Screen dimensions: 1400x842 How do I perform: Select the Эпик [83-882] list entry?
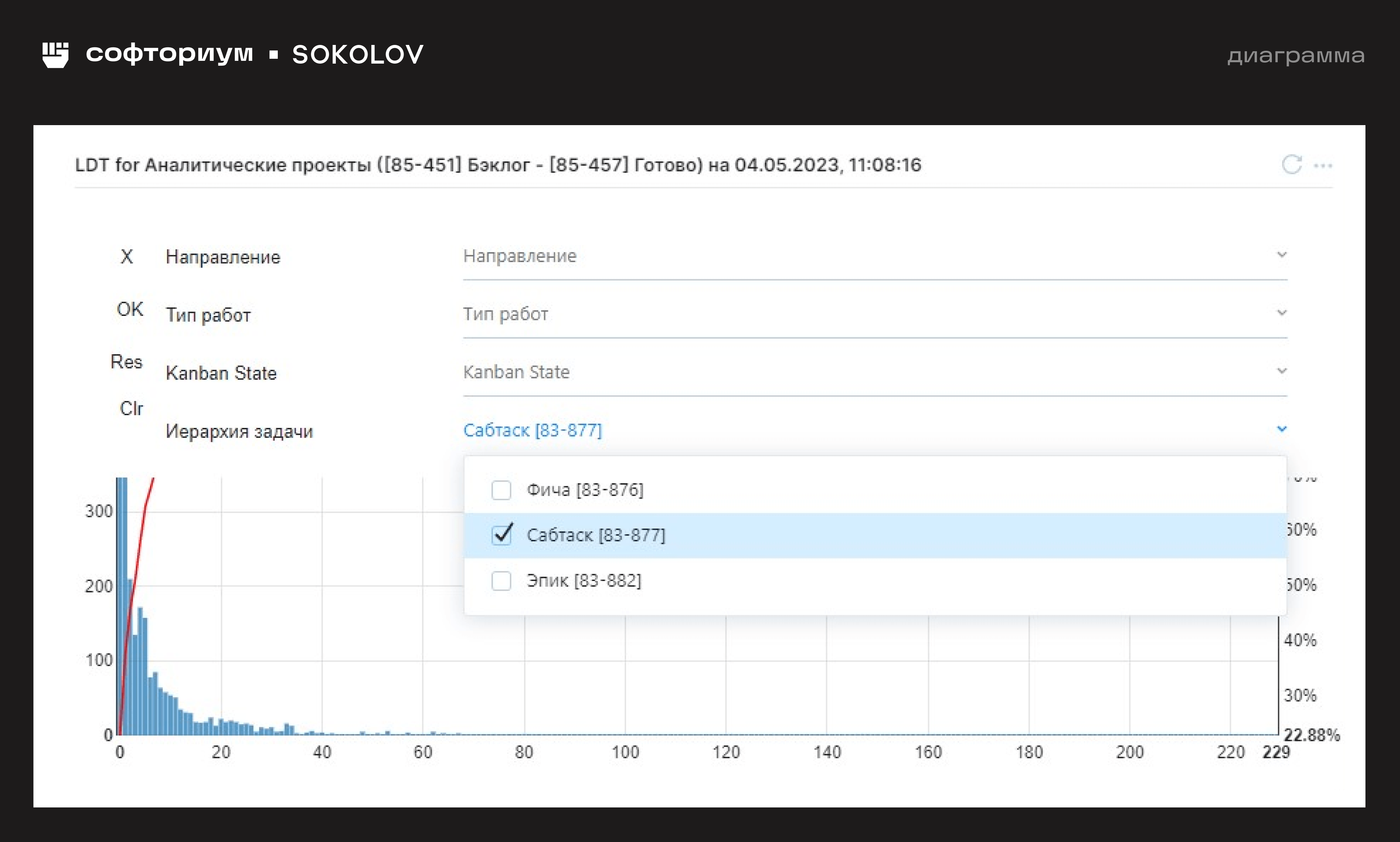pos(584,580)
